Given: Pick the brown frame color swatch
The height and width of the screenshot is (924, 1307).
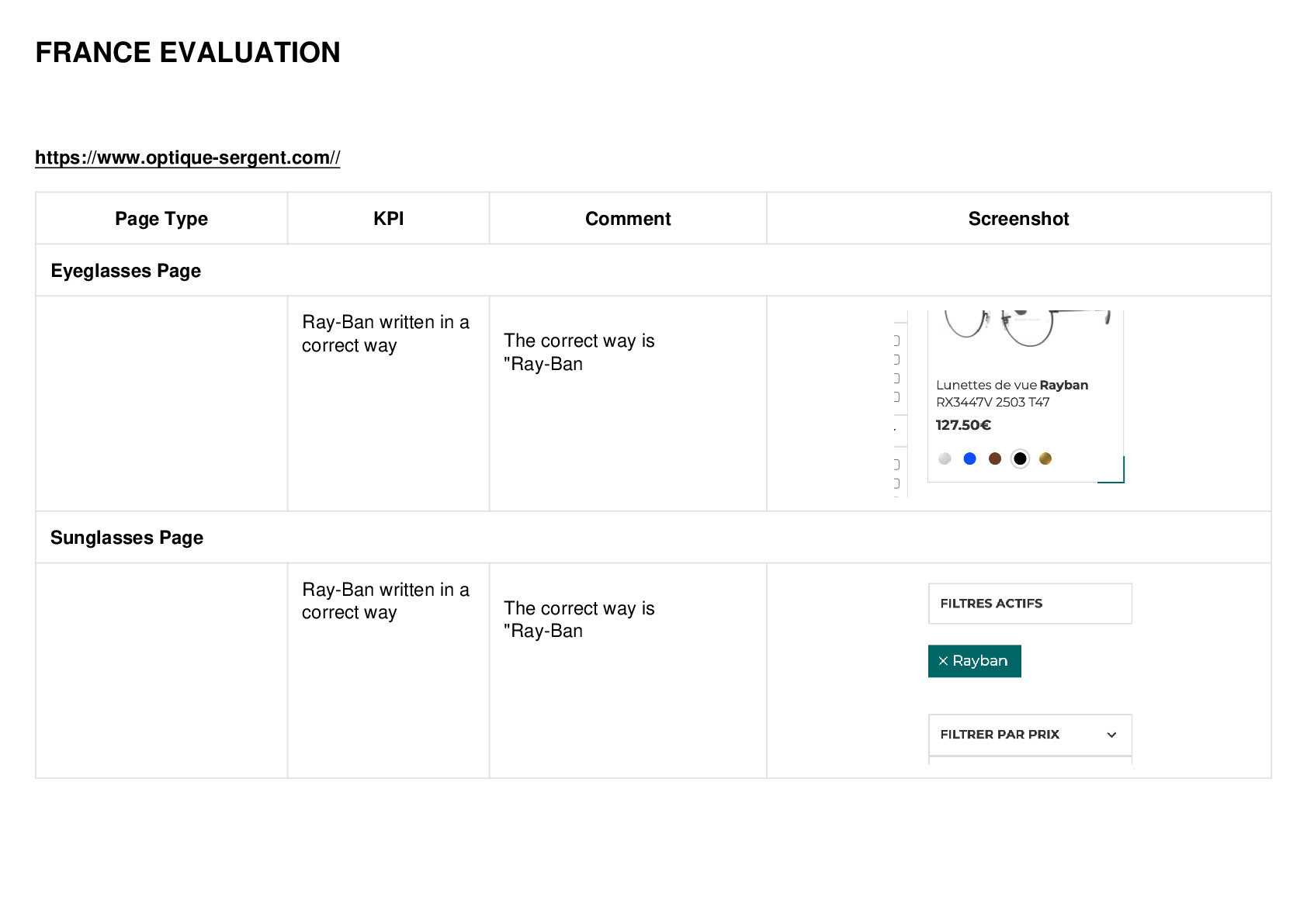Looking at the screenshot, I should click(995, 459).
